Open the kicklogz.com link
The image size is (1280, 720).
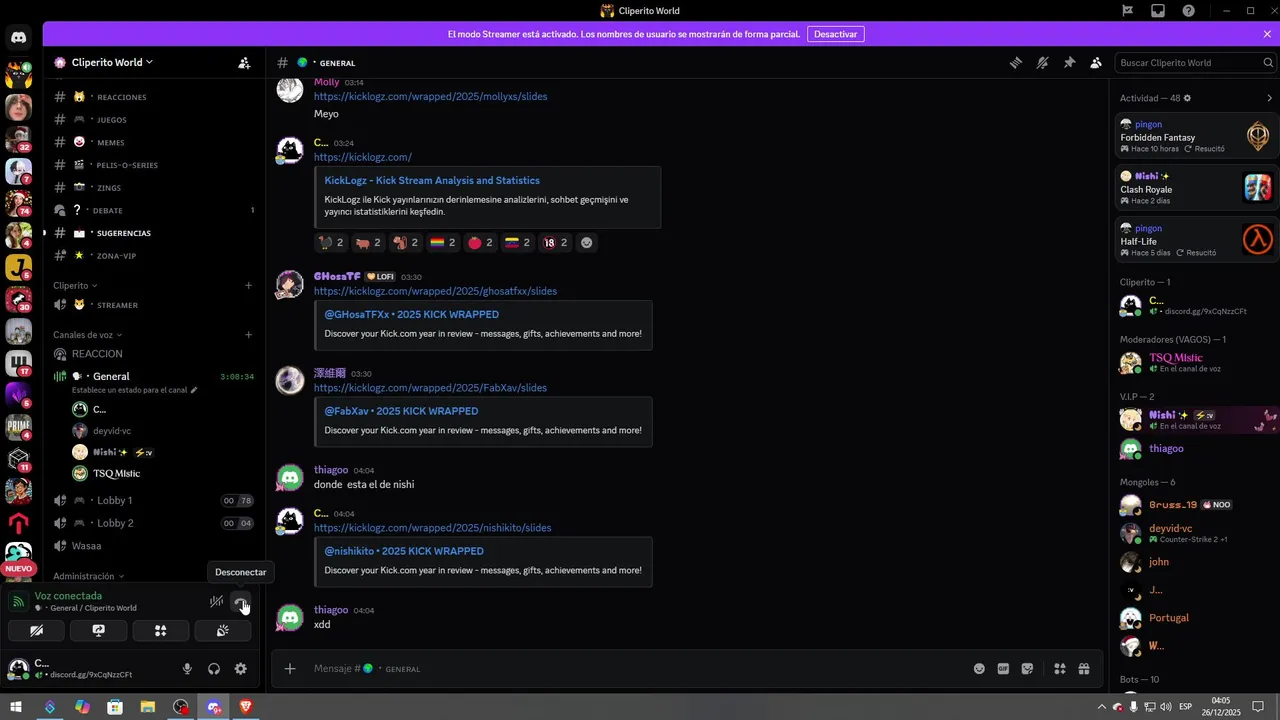tap(362, 158)
